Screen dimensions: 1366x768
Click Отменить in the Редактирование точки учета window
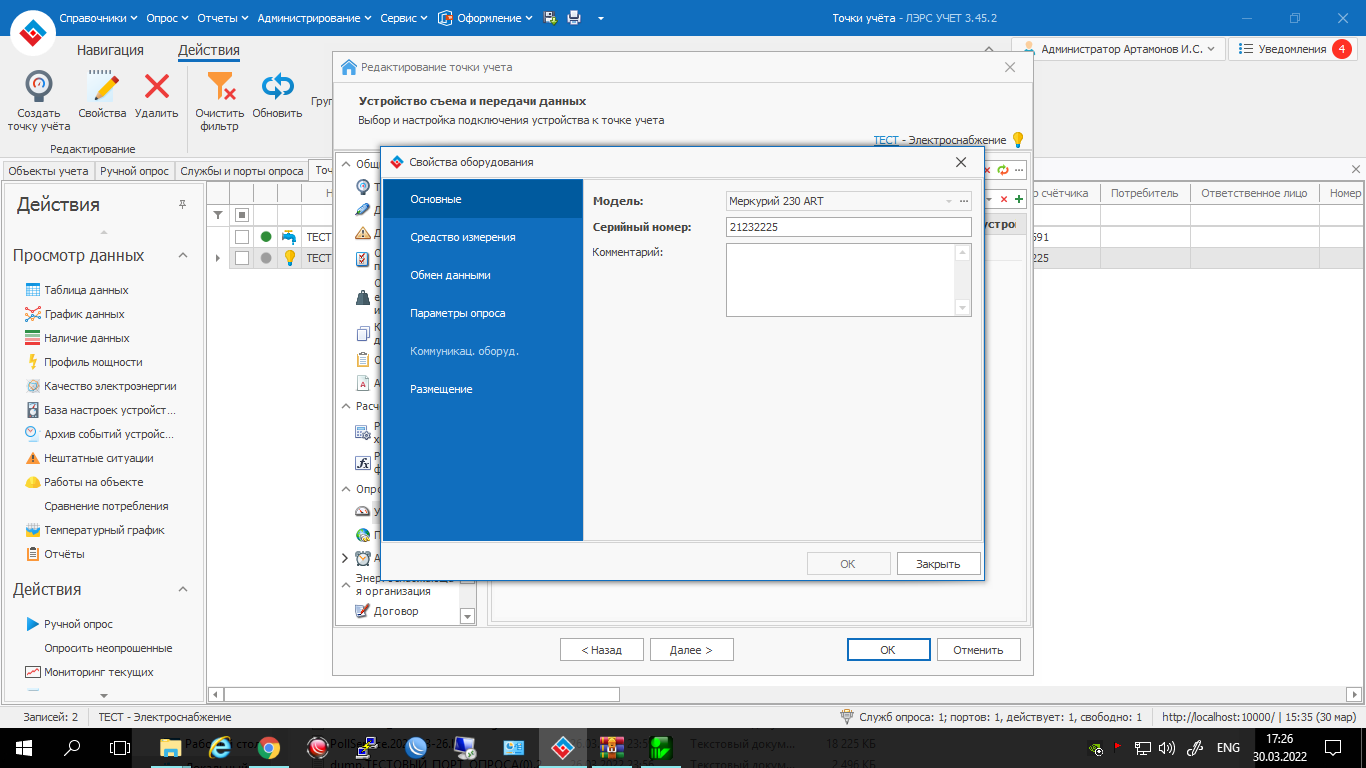[x=978, y=649]
